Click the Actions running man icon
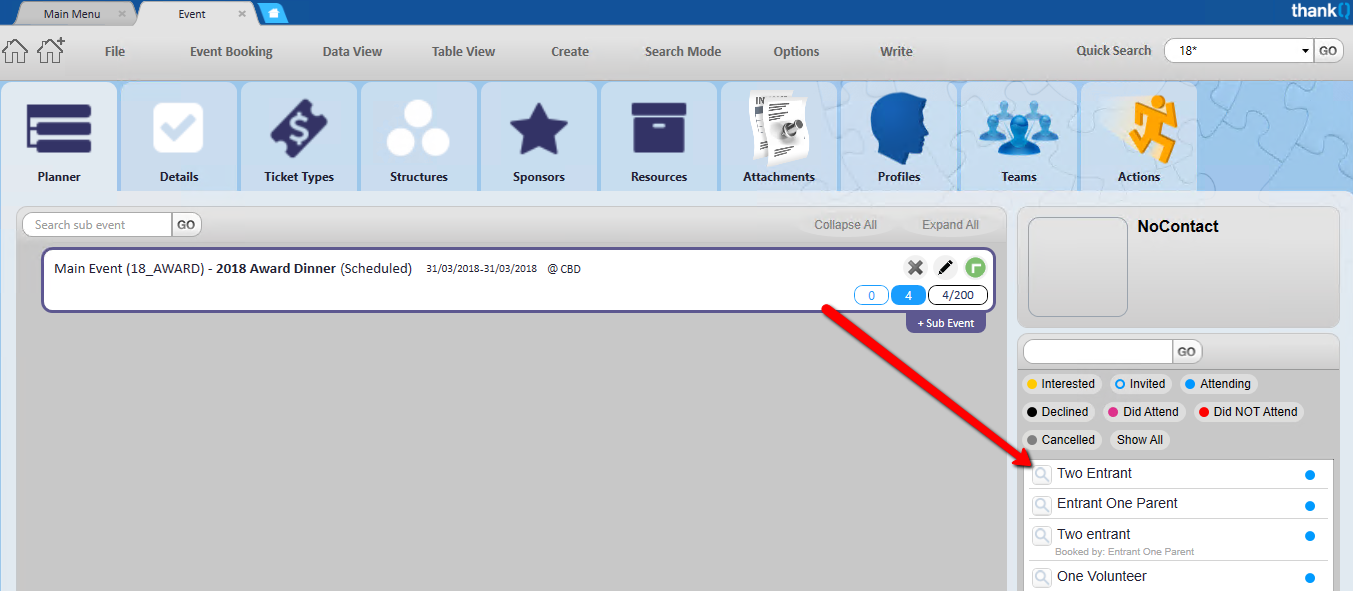 (x=1138, y=129)
